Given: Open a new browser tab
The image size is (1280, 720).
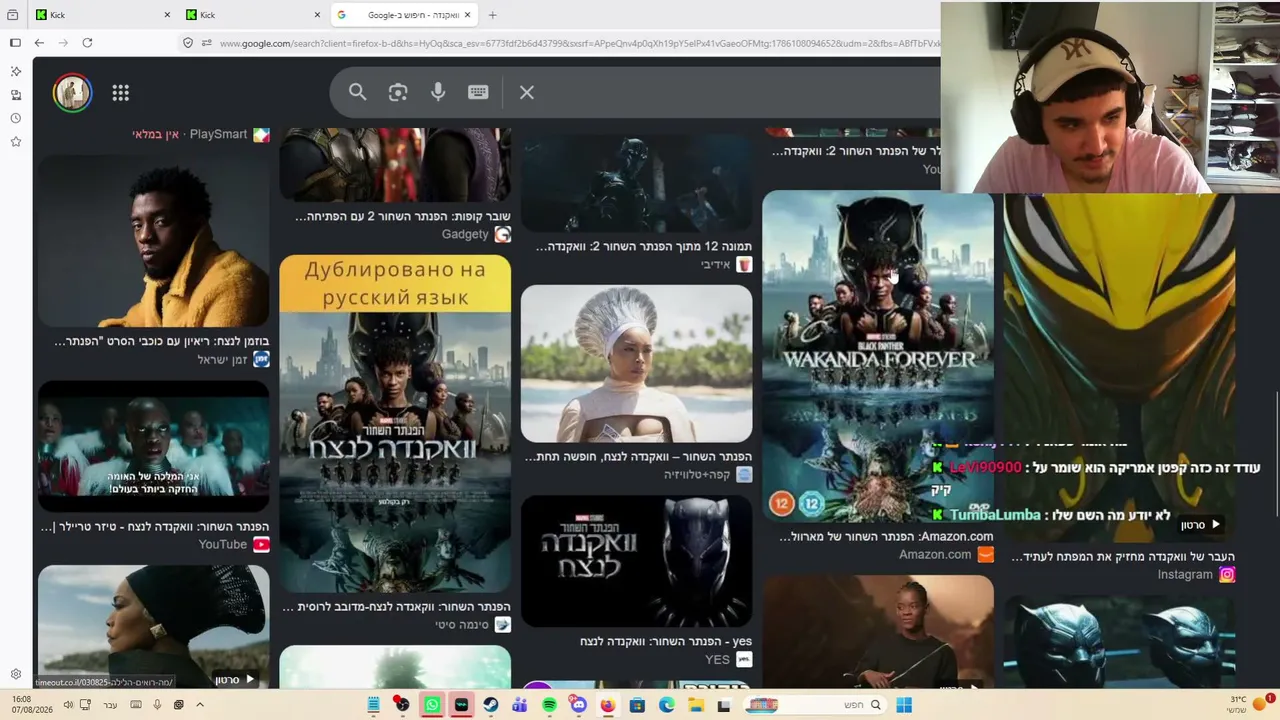Looking at the screenshot, I should 492,15.
